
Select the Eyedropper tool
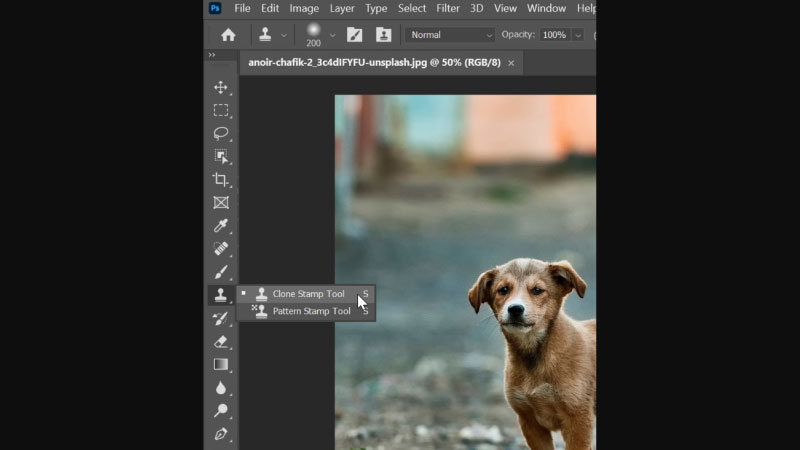click(221, 226)
